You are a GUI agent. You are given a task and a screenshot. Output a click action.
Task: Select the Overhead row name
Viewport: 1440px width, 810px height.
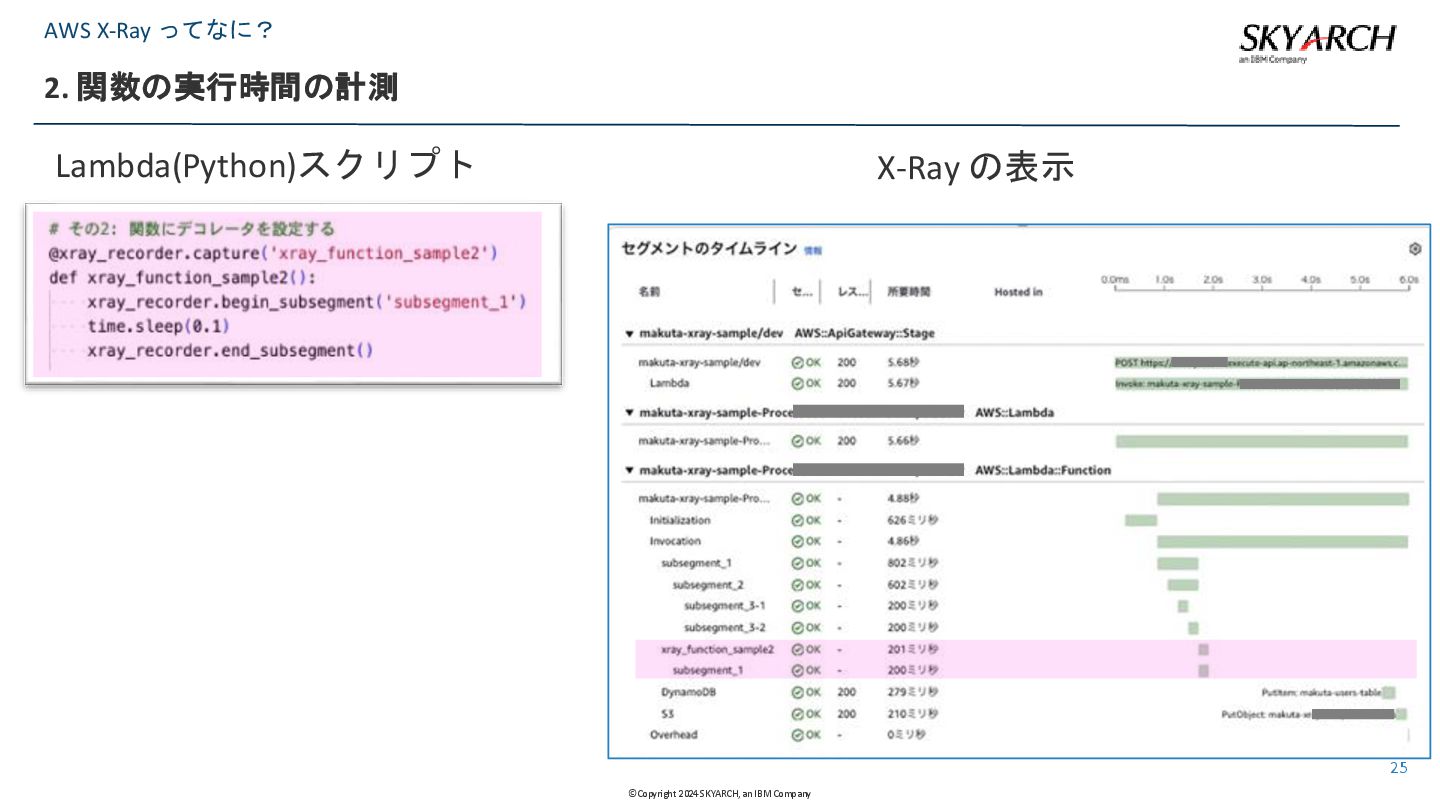pos(674,735)
